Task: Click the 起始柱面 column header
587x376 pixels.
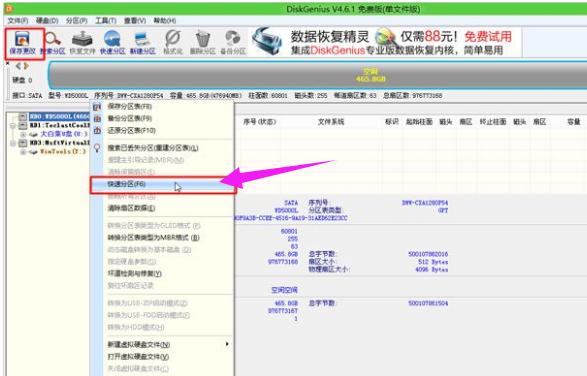Action: pos(419,122)
